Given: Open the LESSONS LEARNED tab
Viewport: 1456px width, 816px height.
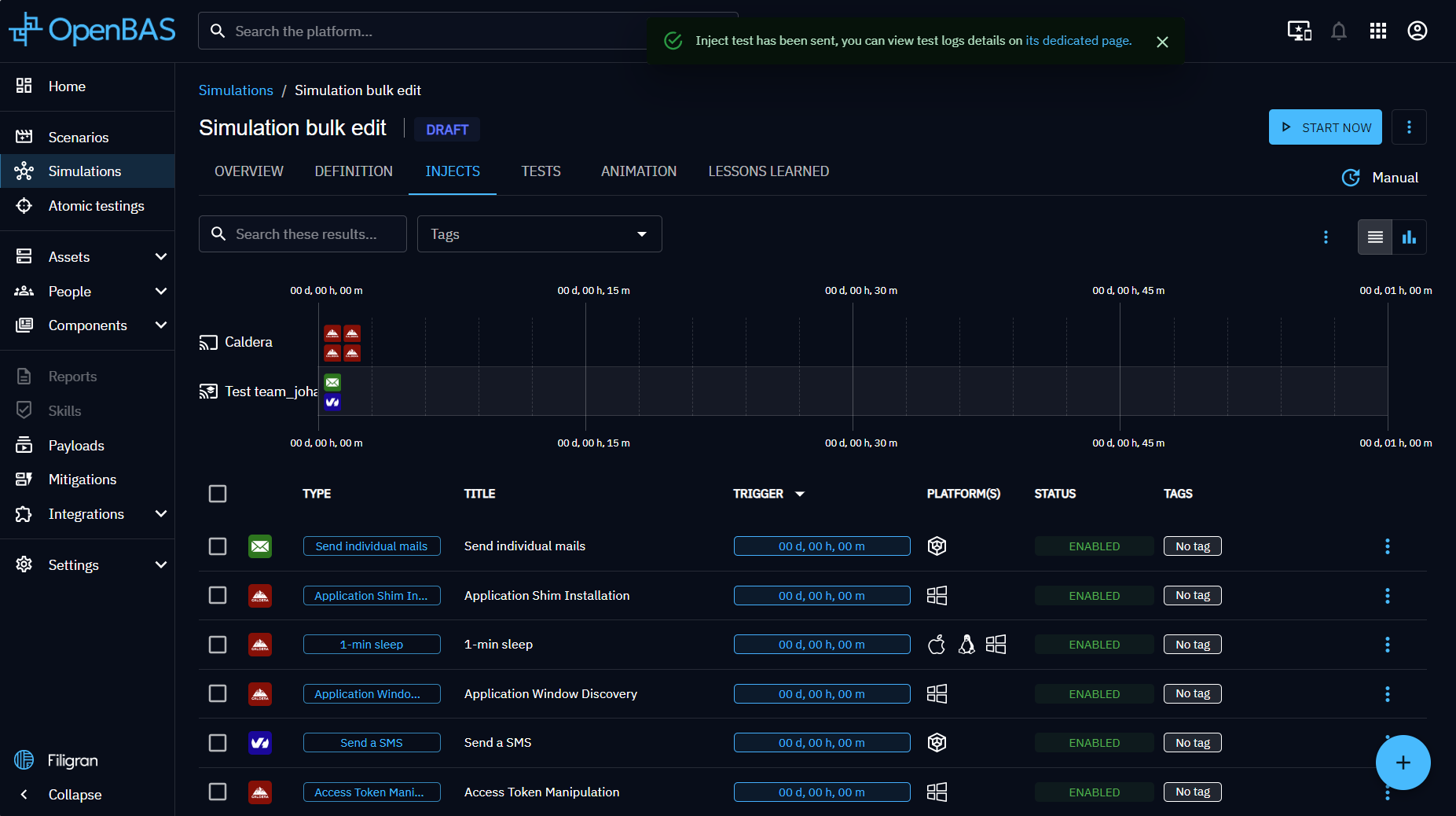Looking at the screenshot, I should coord(768,171).
